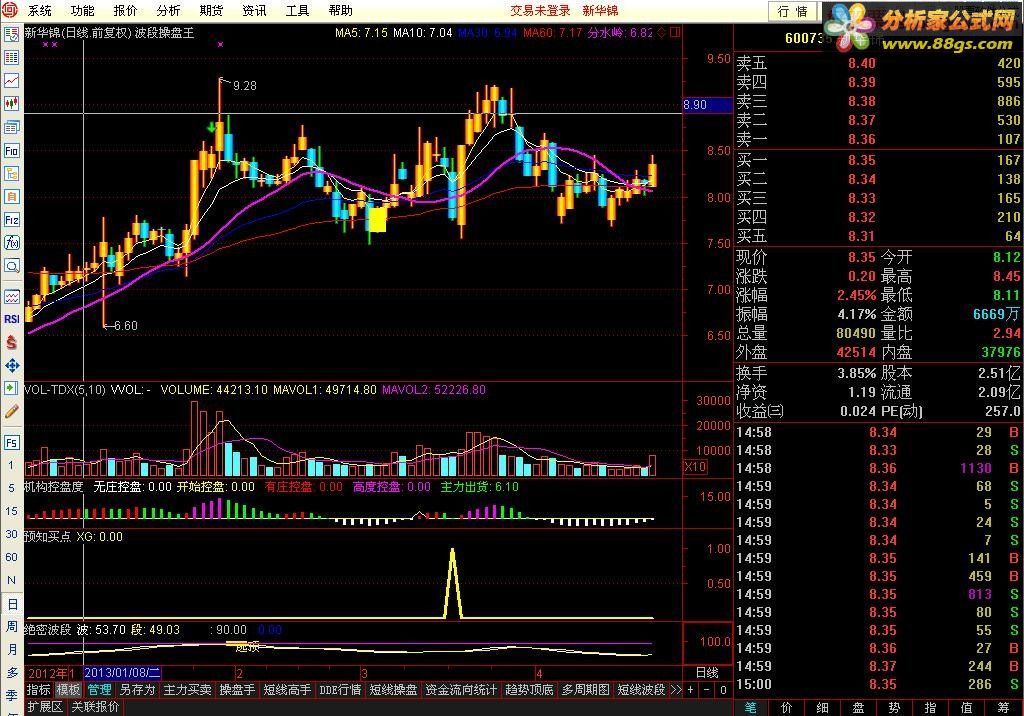Select the 30-minute period button
Image resolution: width=1024 pixels, height=716 pixels.
pos(11,534)
